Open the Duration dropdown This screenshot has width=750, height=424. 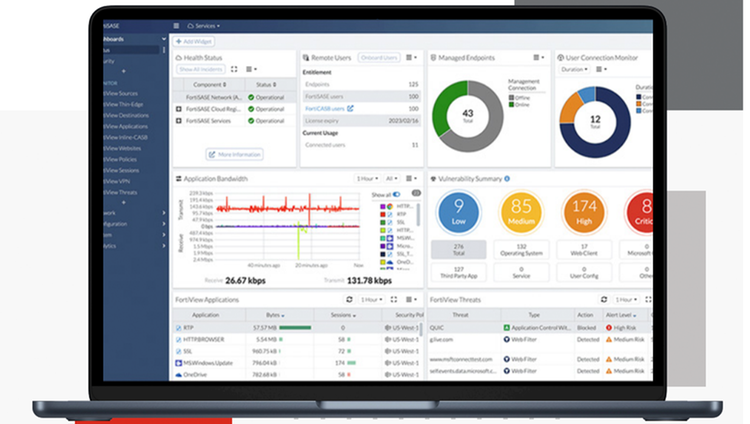pos(574,69)
